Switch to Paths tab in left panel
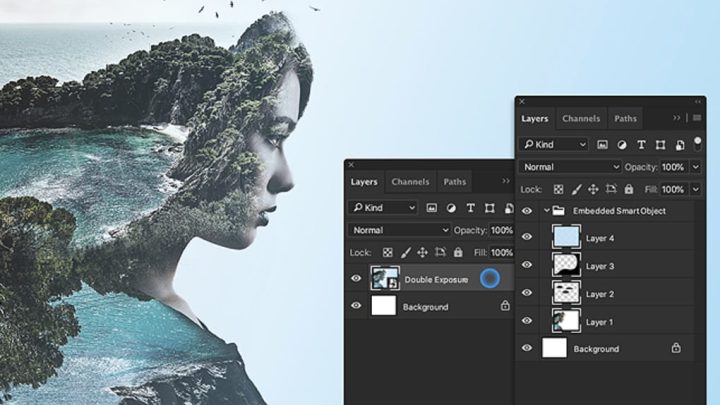 [455, 182]
